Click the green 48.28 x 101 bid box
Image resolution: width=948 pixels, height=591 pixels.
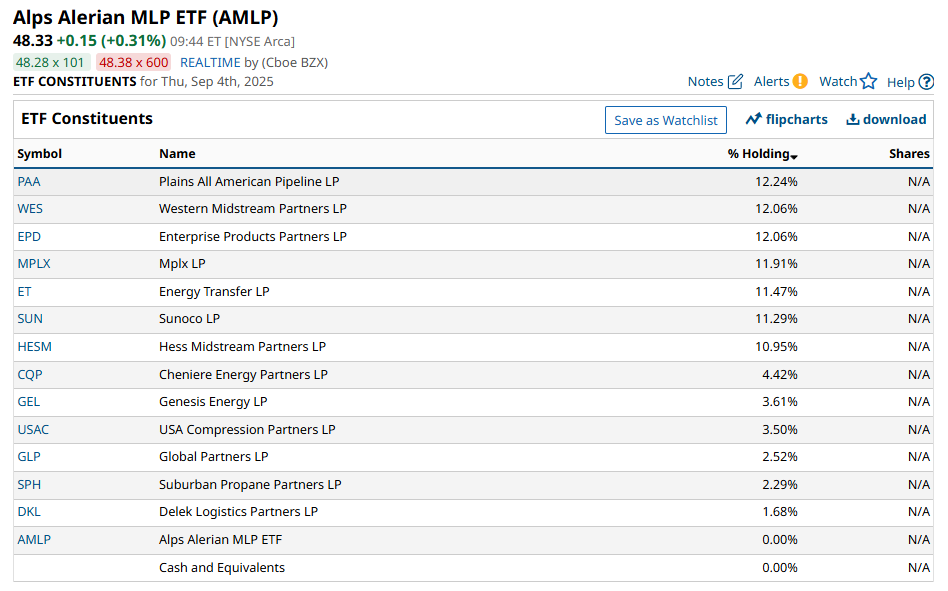coord(52,62)
